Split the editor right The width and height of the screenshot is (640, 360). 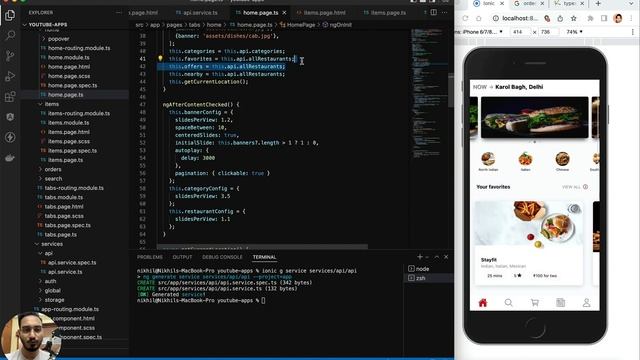point(433,13)
